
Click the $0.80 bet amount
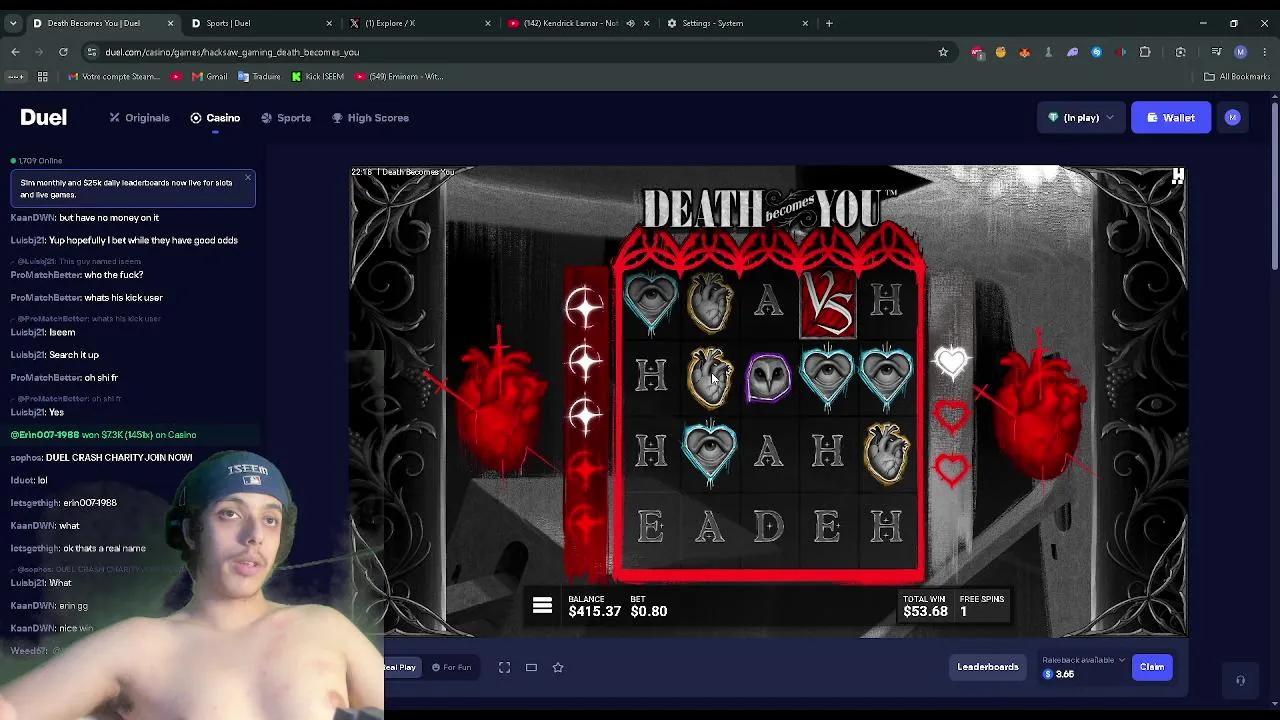pyautogui.click(x=649, y=611)
